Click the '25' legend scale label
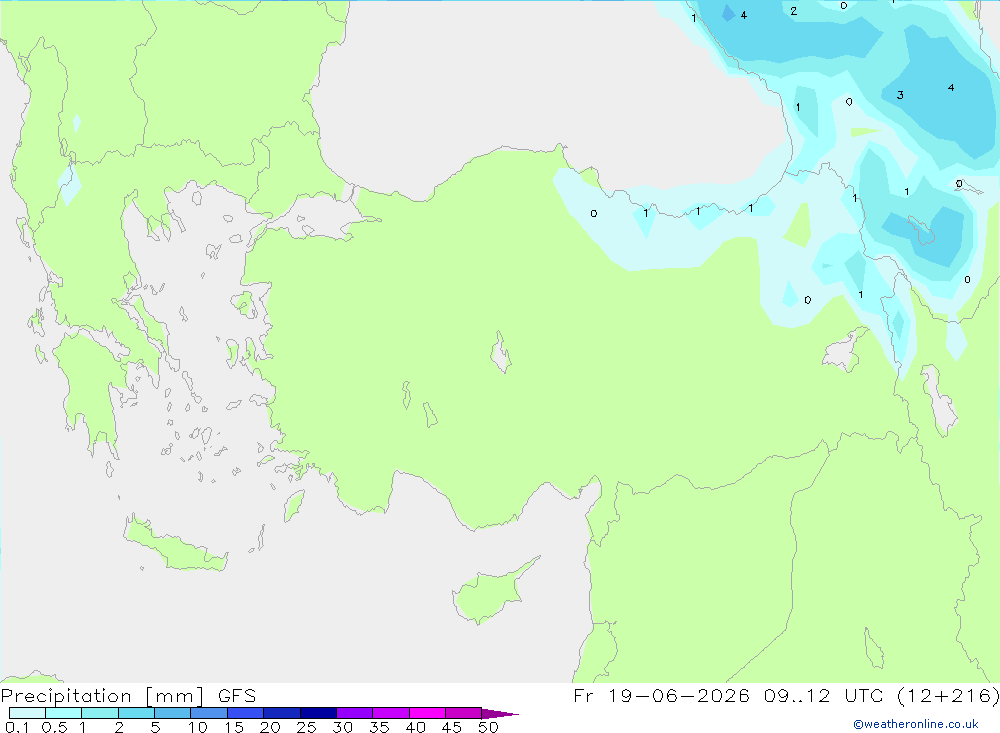Image resolution: width=1000 pixels, height=733 pixels. 307,727
